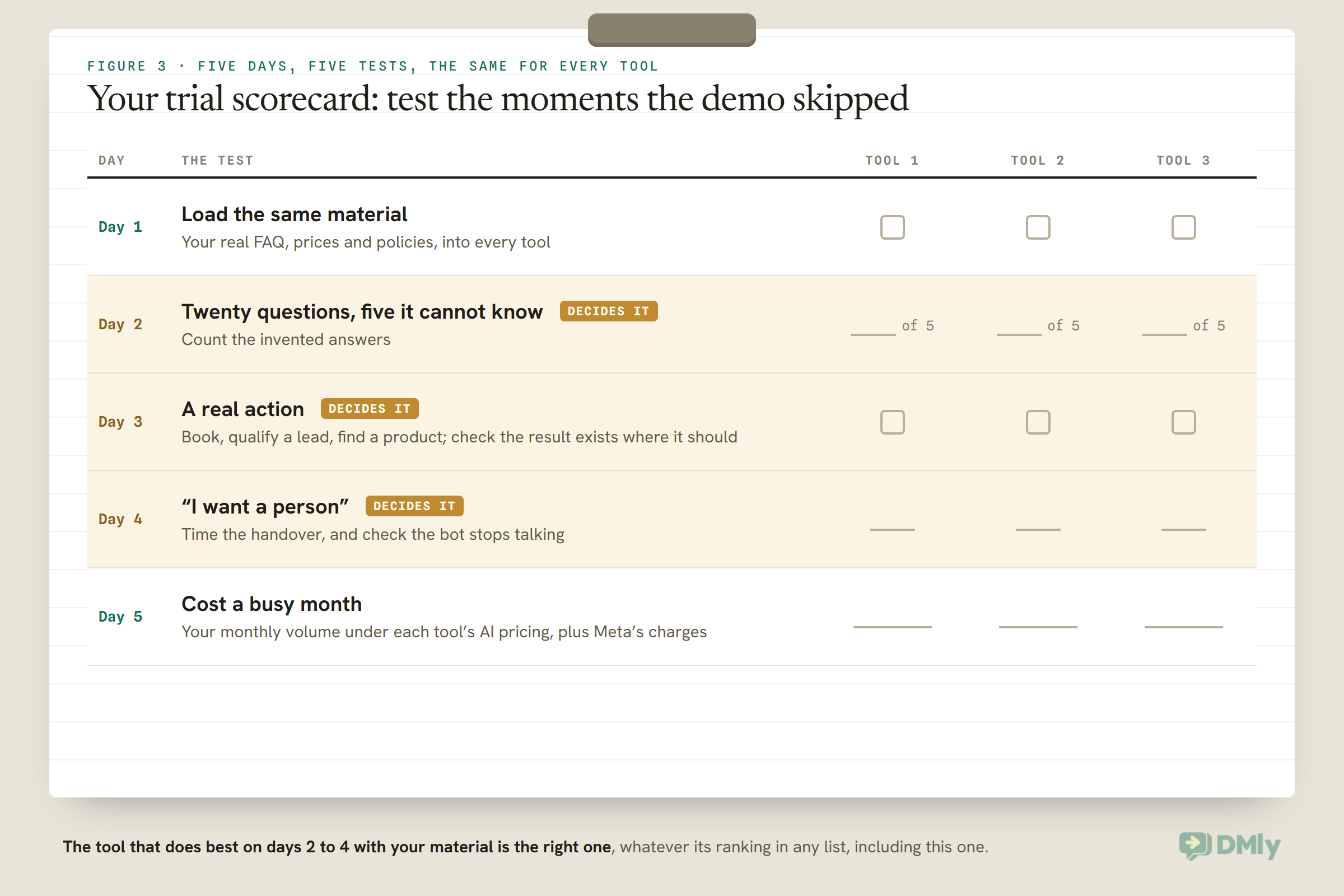The width and height of the screenshot is (1344, 896).
Task: Click the TOOL 2 column header
Action: click(x=1038, y=161)
